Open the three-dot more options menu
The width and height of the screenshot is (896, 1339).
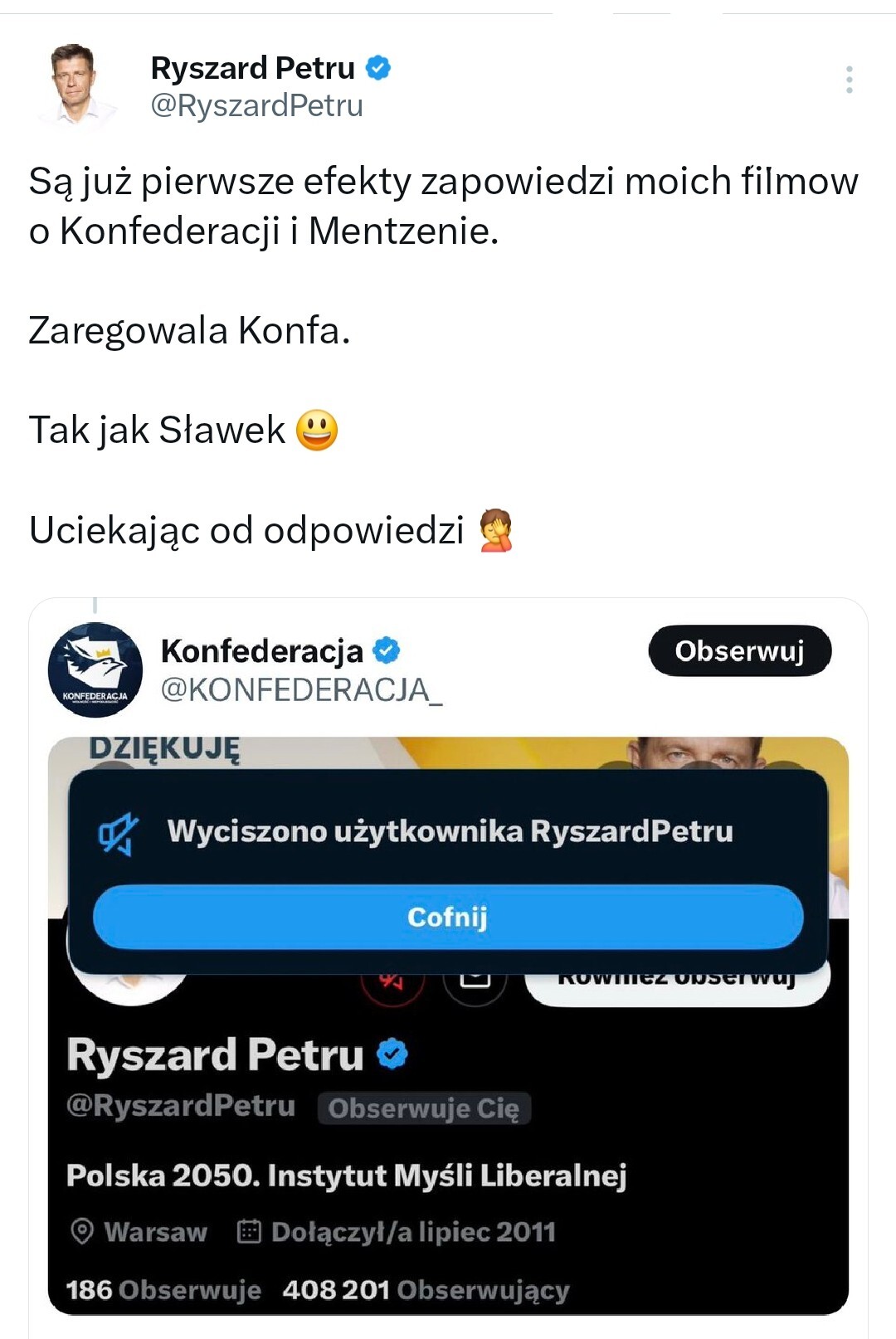pyautogui.click(x=849, y=80)
